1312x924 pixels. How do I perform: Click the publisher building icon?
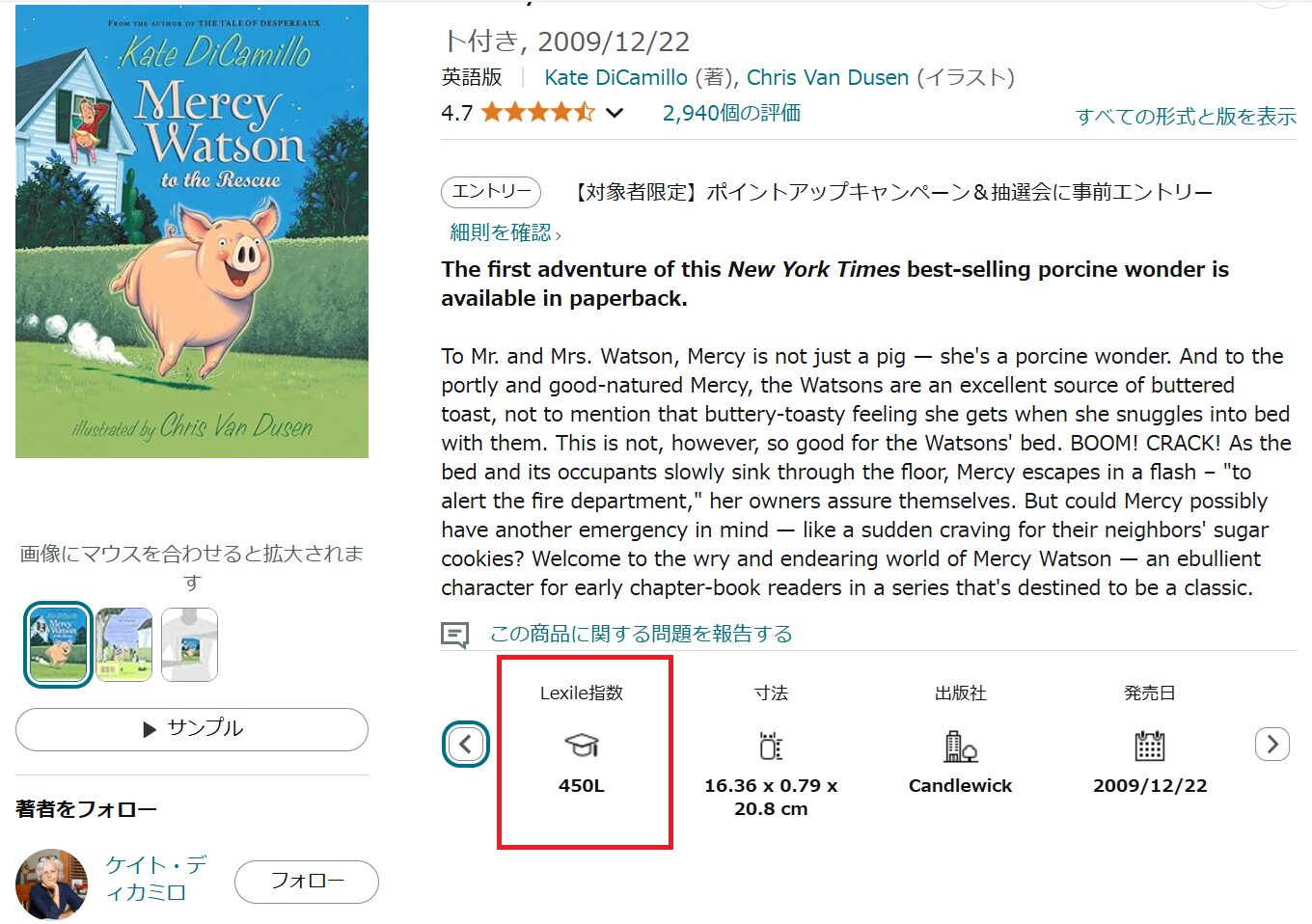pyautogui.click(x=960, y=746)
